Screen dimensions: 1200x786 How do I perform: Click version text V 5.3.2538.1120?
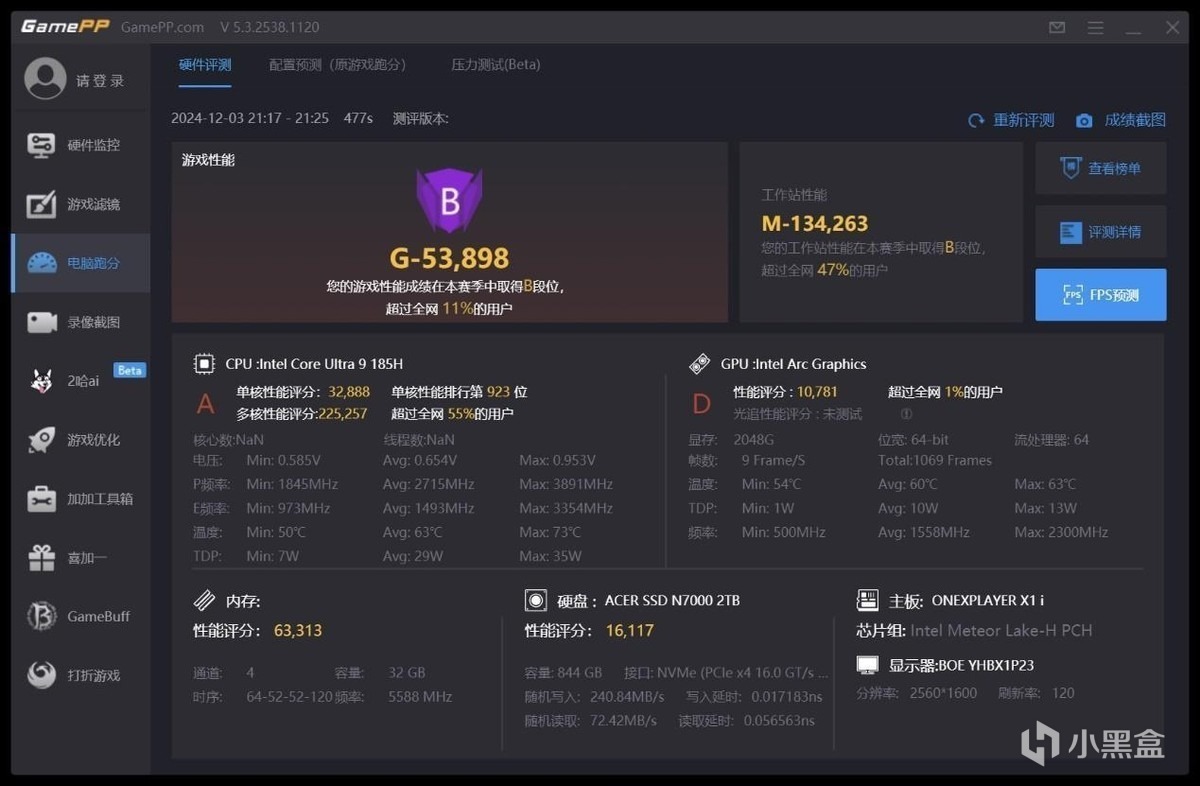click(270, 27)
